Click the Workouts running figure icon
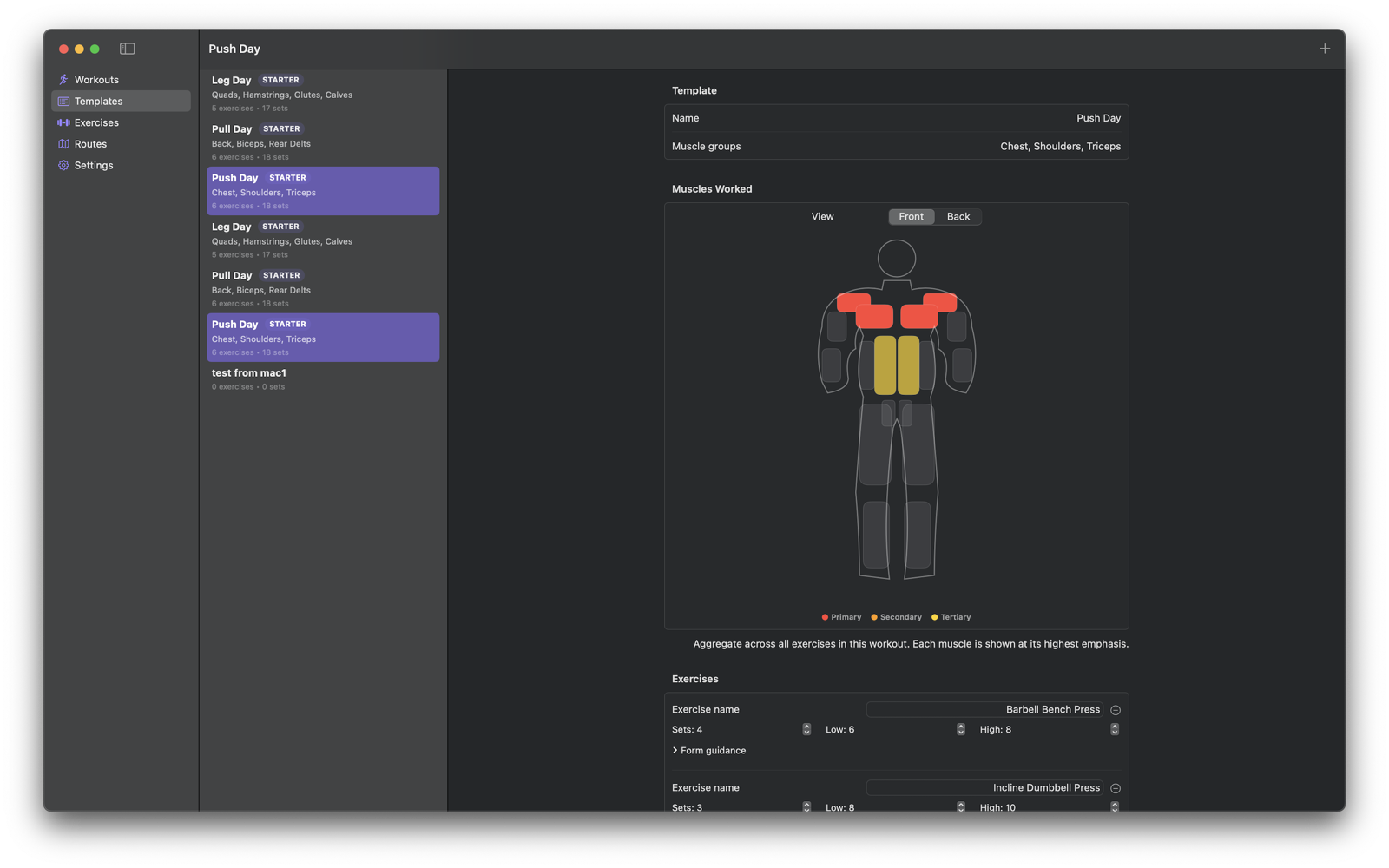The image size is (1389, 868). pos(63,80)
